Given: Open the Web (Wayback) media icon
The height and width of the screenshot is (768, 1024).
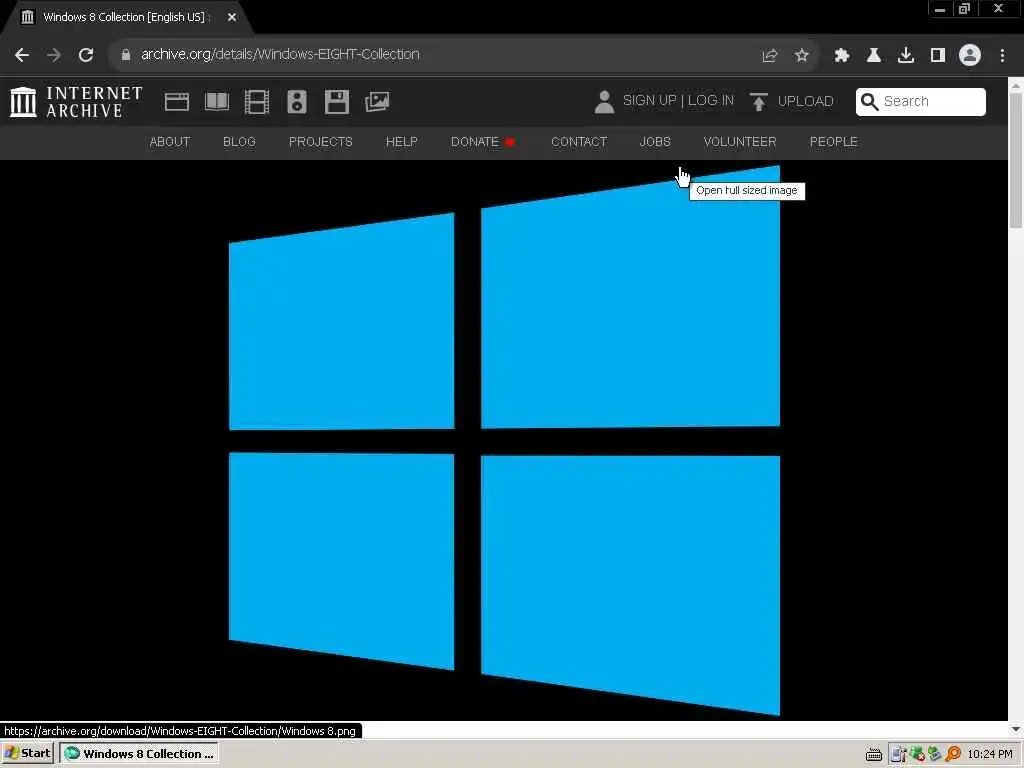Looking at the screenshot, I should [x=177, y=102].
